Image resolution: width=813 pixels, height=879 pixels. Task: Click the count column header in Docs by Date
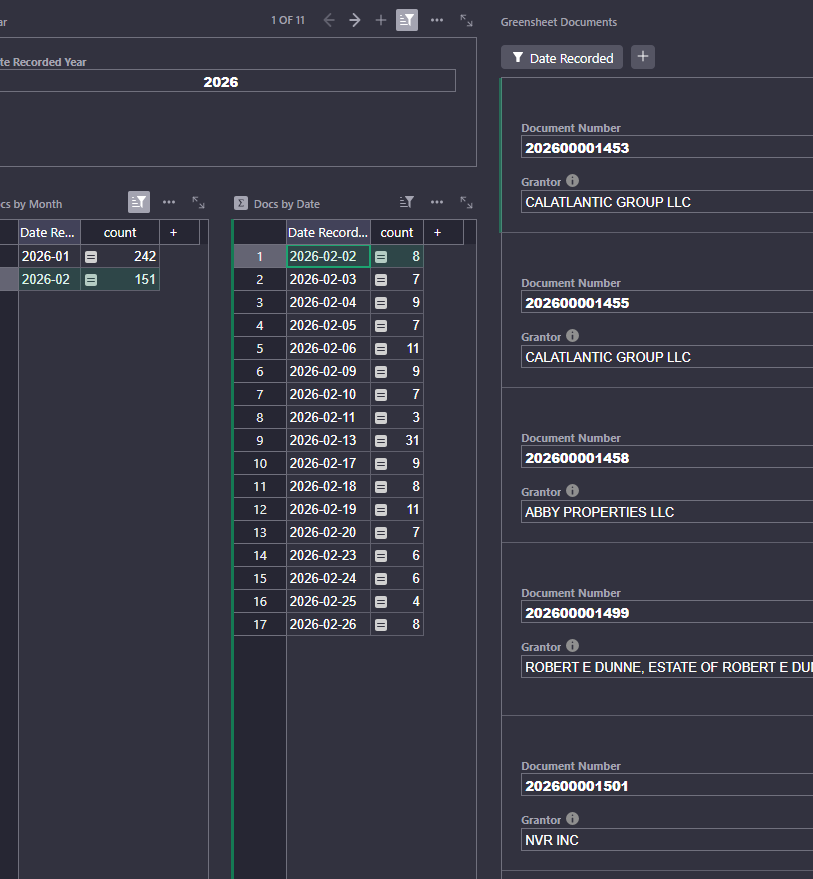(397, 232)
